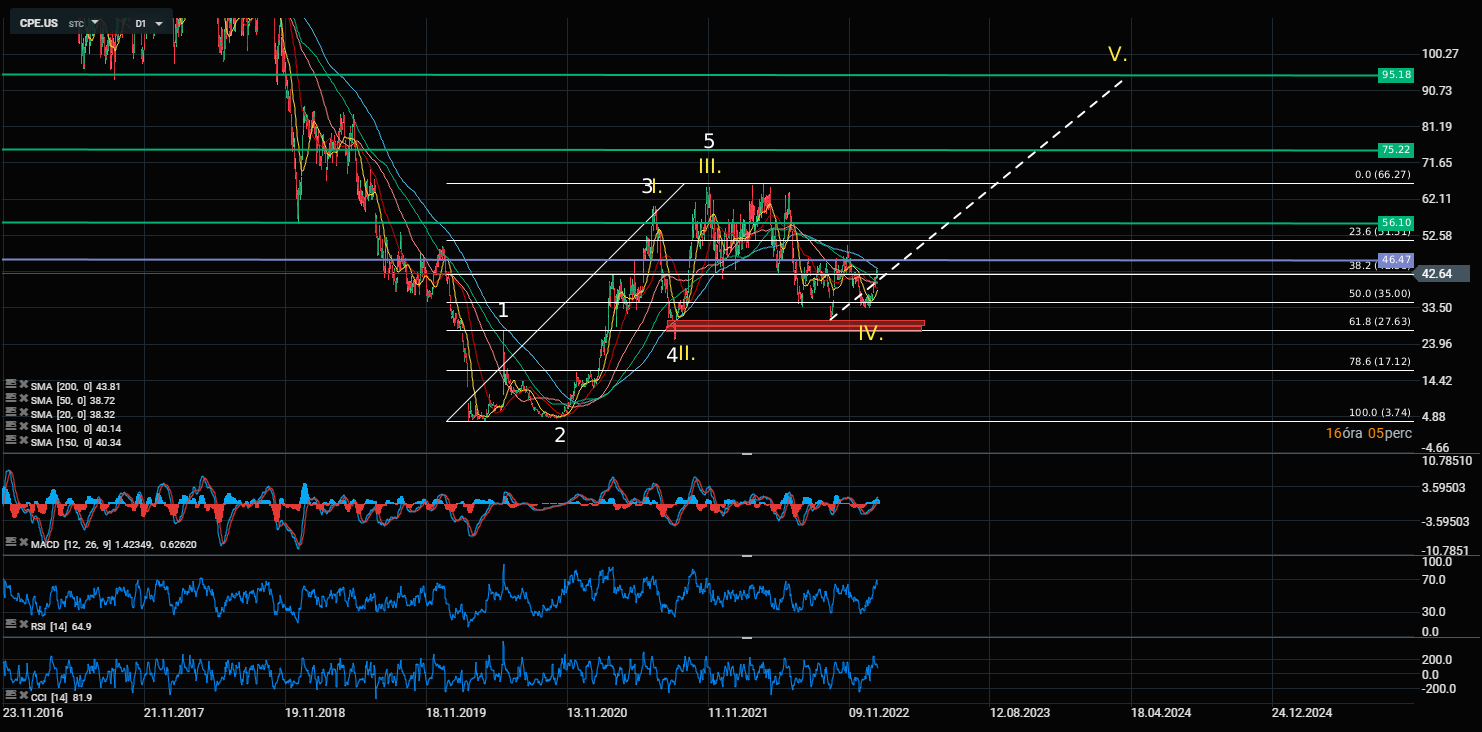Click the 18.11.2019 date on time axis

457,713
